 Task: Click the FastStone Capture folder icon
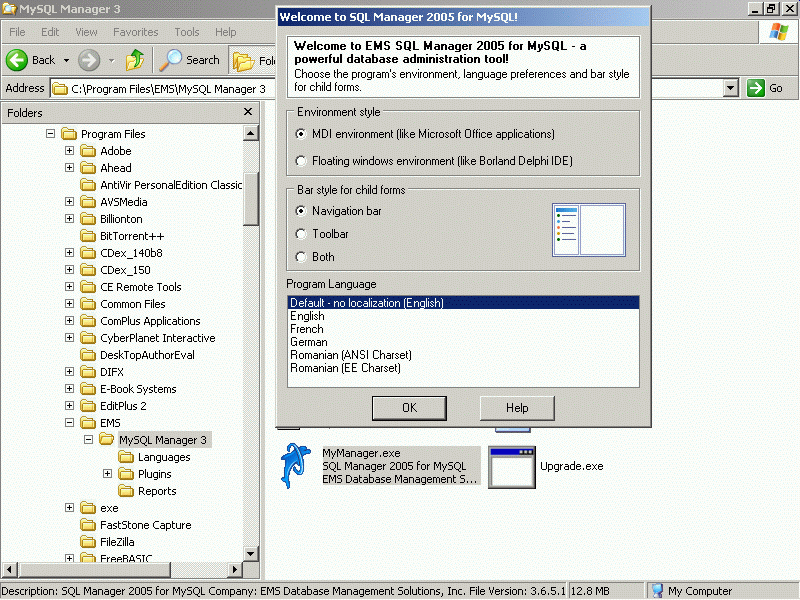coord(88,524)
